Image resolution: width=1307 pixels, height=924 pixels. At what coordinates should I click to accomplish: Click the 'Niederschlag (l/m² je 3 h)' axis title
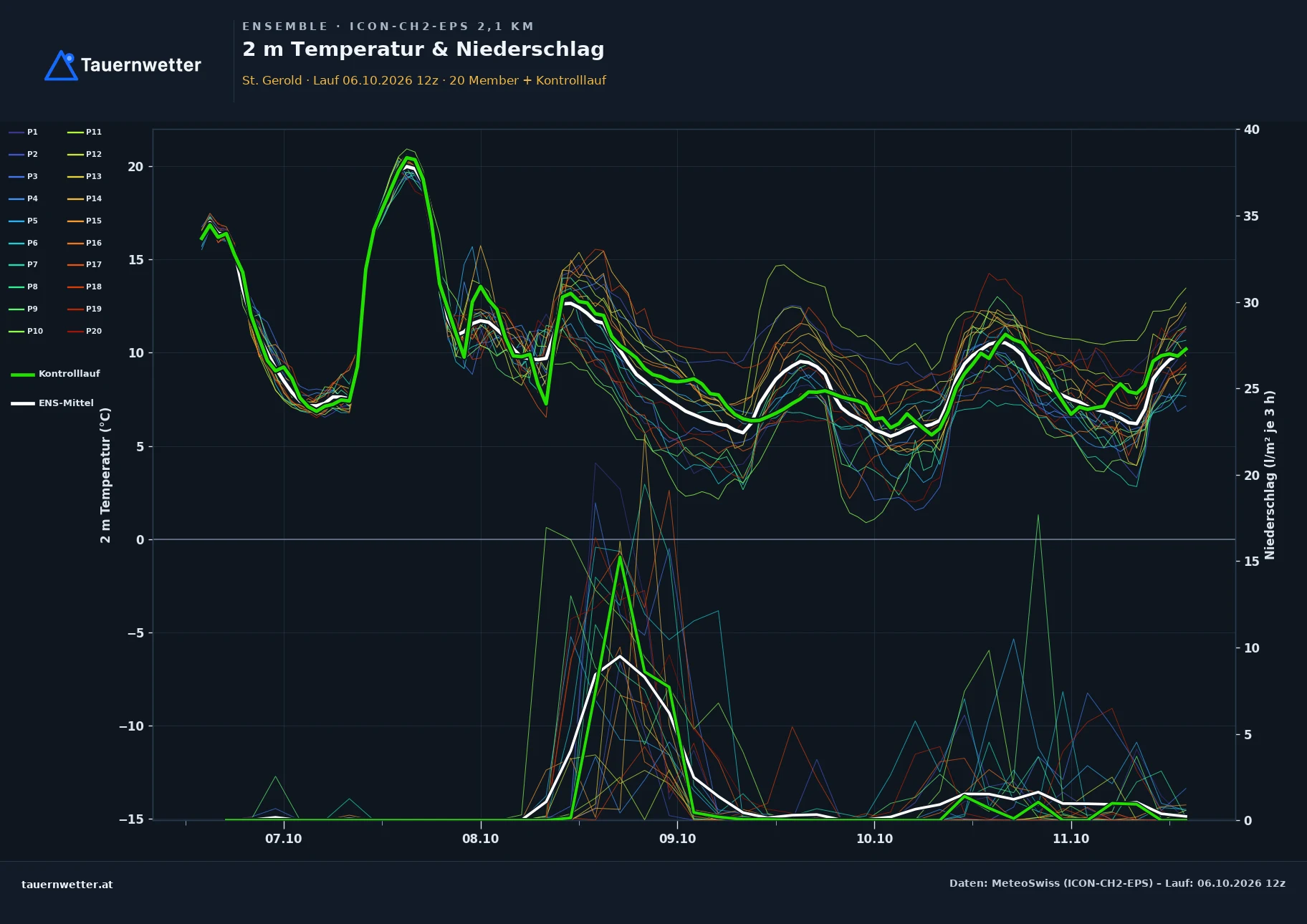(x=1270, y=475)
